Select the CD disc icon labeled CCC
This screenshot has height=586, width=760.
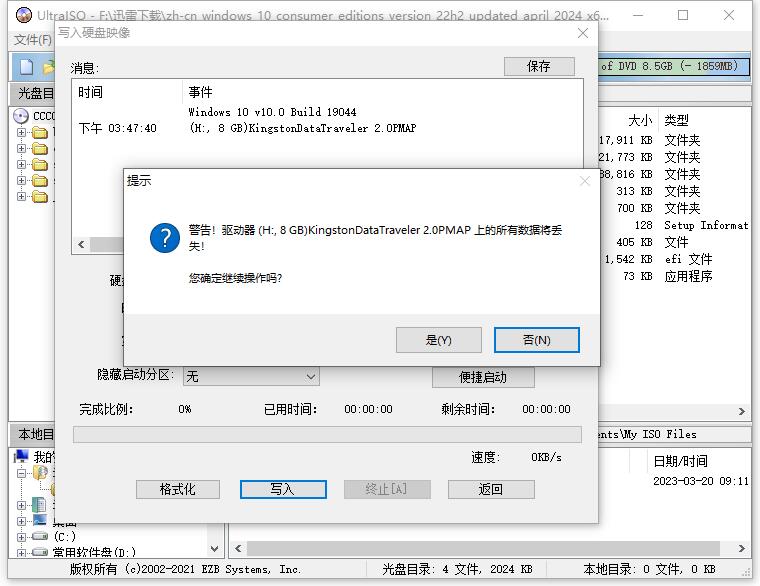(21, 116)
